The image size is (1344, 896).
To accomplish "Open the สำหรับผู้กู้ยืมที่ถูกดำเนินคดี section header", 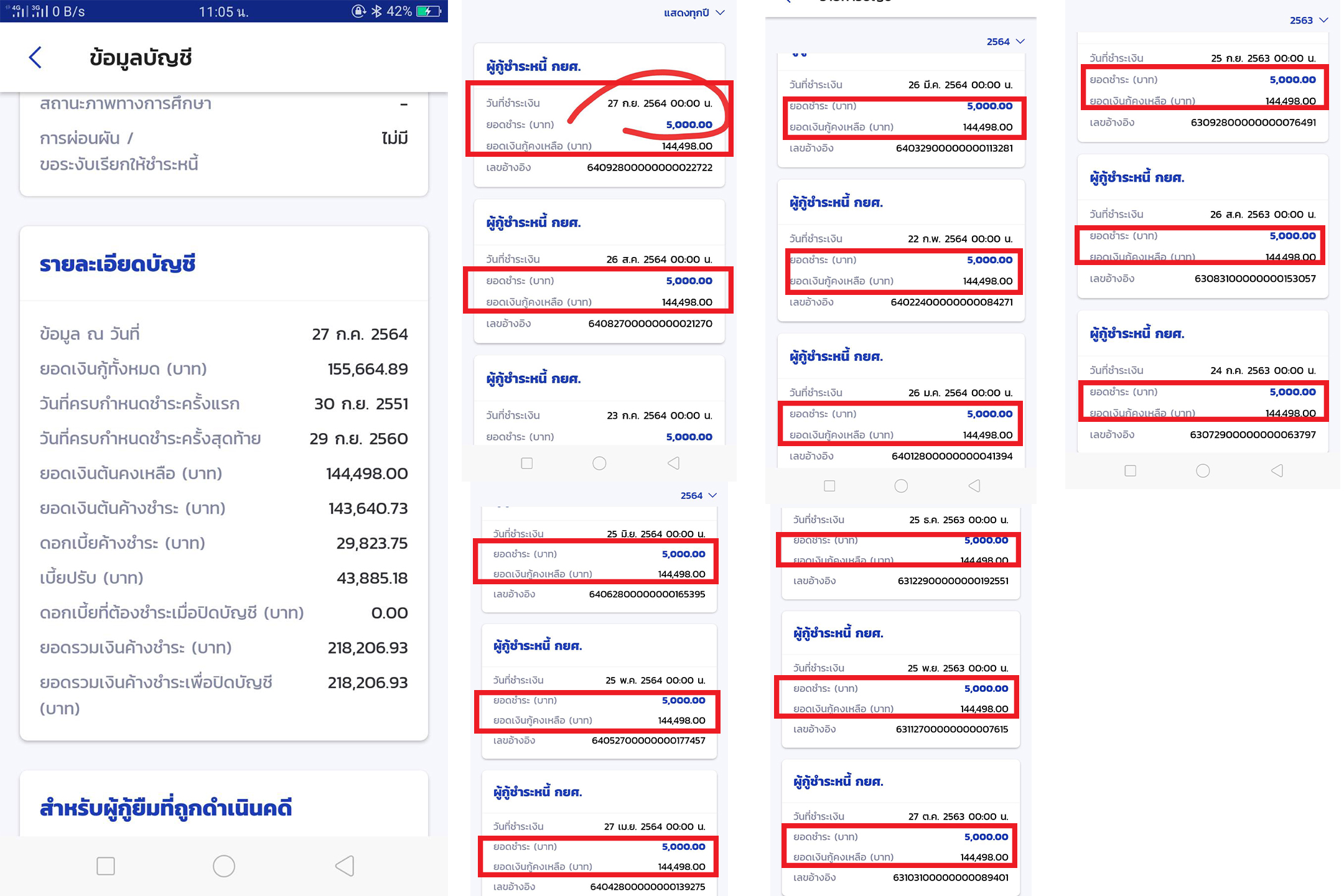I will pyautogui.click(x=166, y=808).
